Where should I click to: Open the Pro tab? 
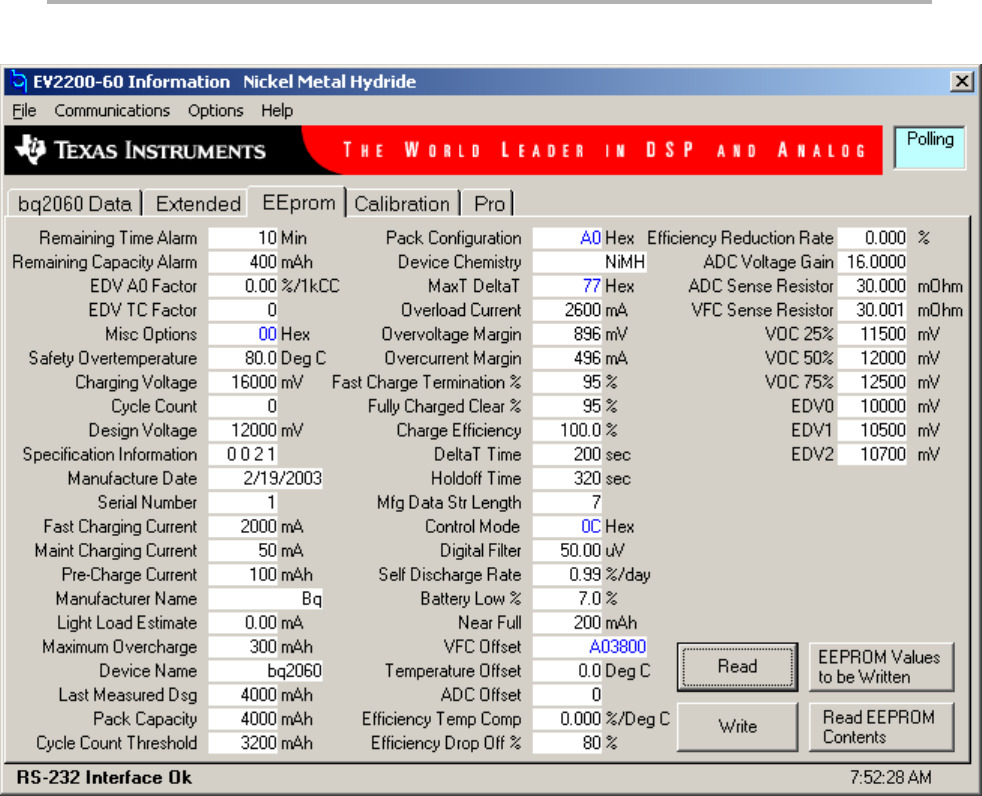[x=489, y=204]
